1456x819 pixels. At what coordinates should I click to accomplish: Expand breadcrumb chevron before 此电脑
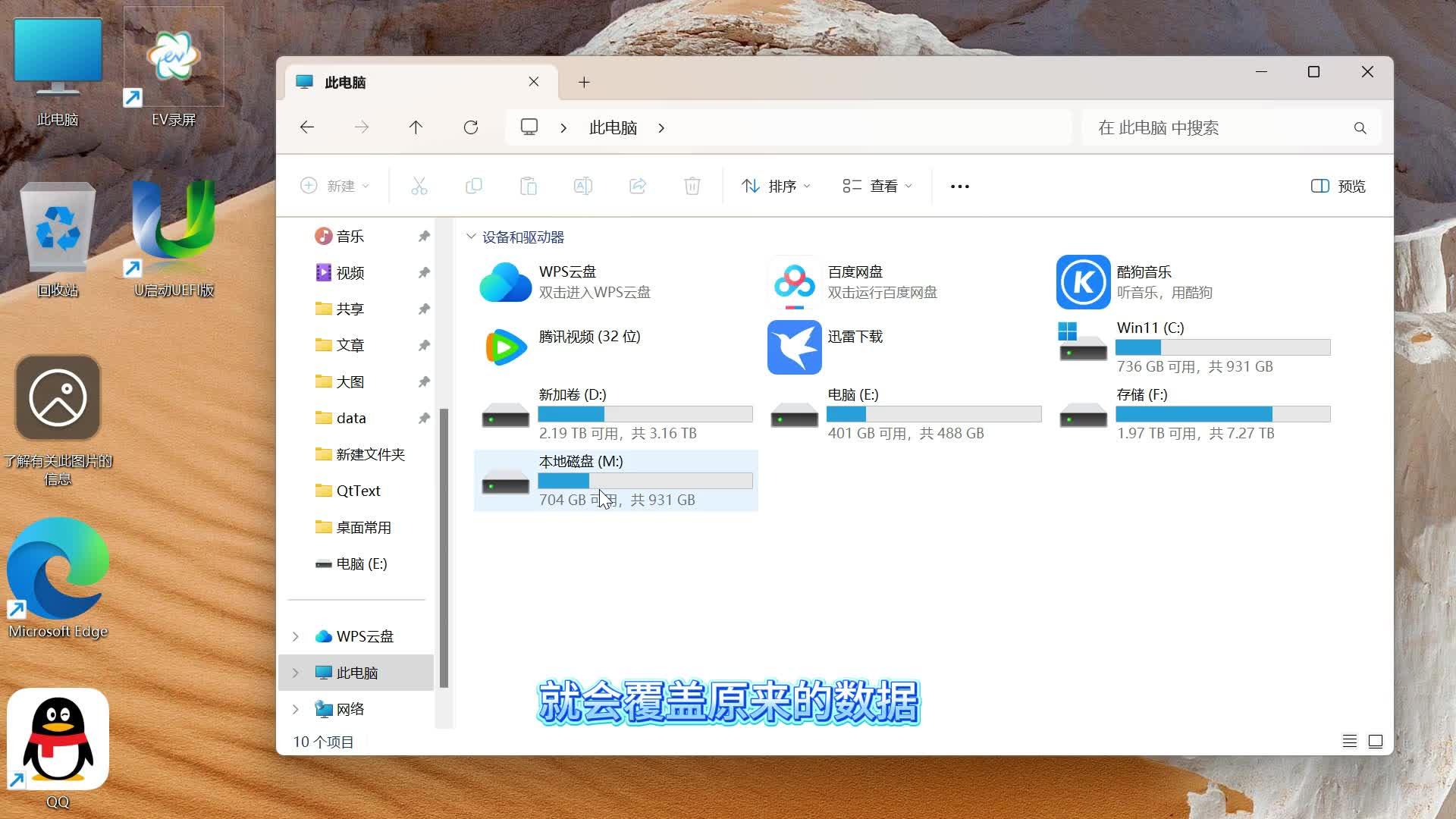563,128
